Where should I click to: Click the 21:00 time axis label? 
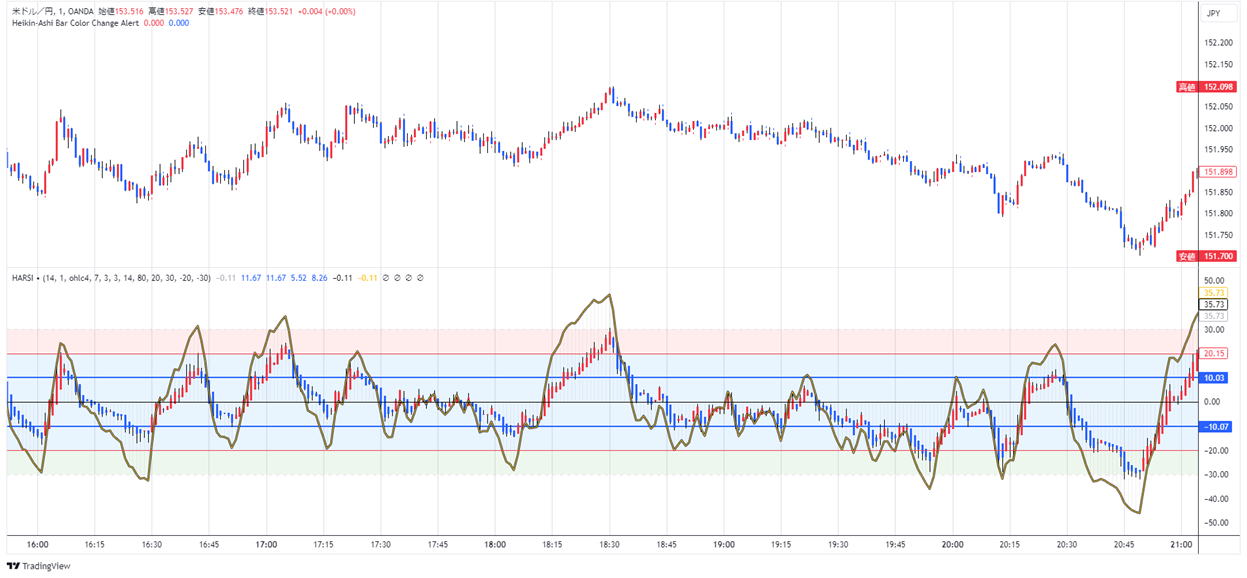1181,545
